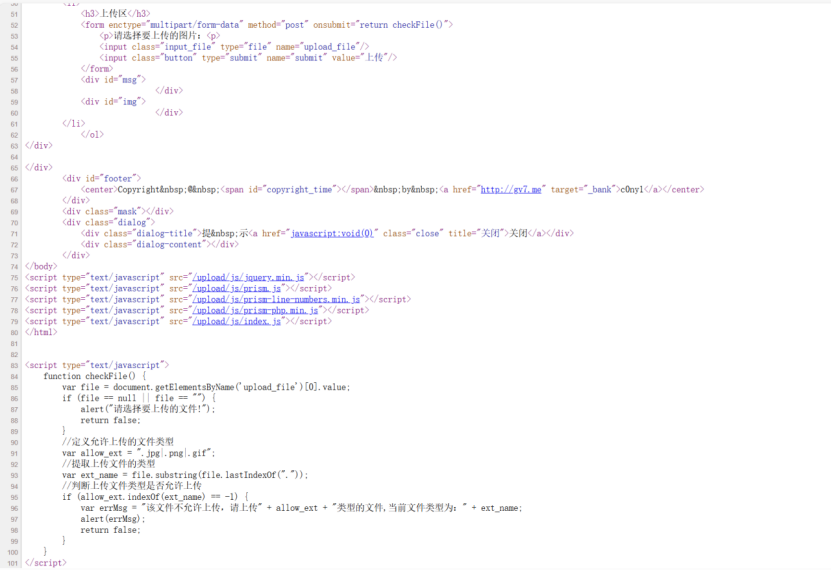Viewport: 831px width, 570px height.
Task: Click the line number 84
Action: (x=14, y=377)
